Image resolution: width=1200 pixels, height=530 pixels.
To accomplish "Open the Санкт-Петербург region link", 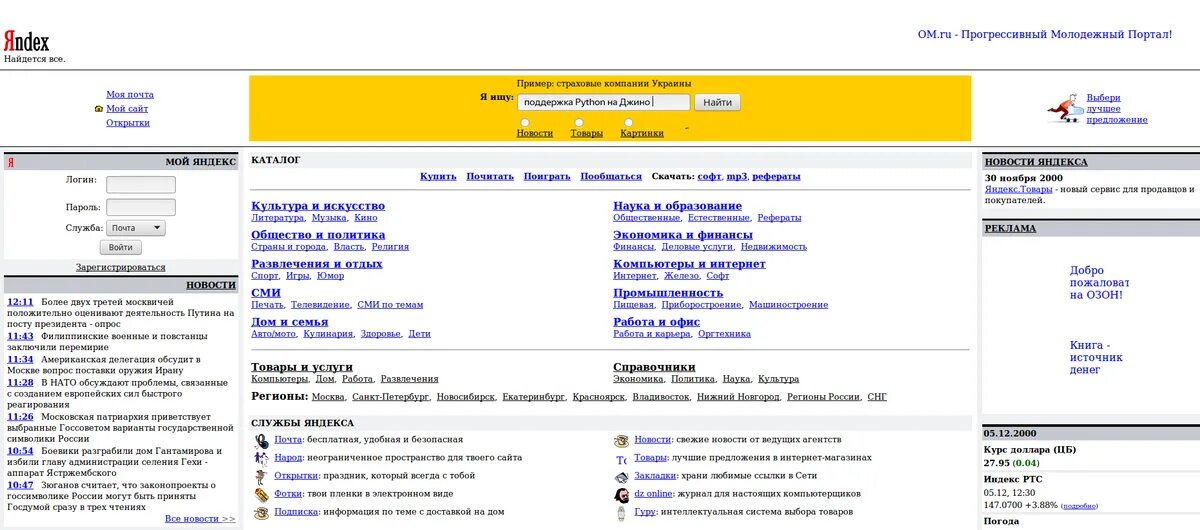I will point(391,397).
